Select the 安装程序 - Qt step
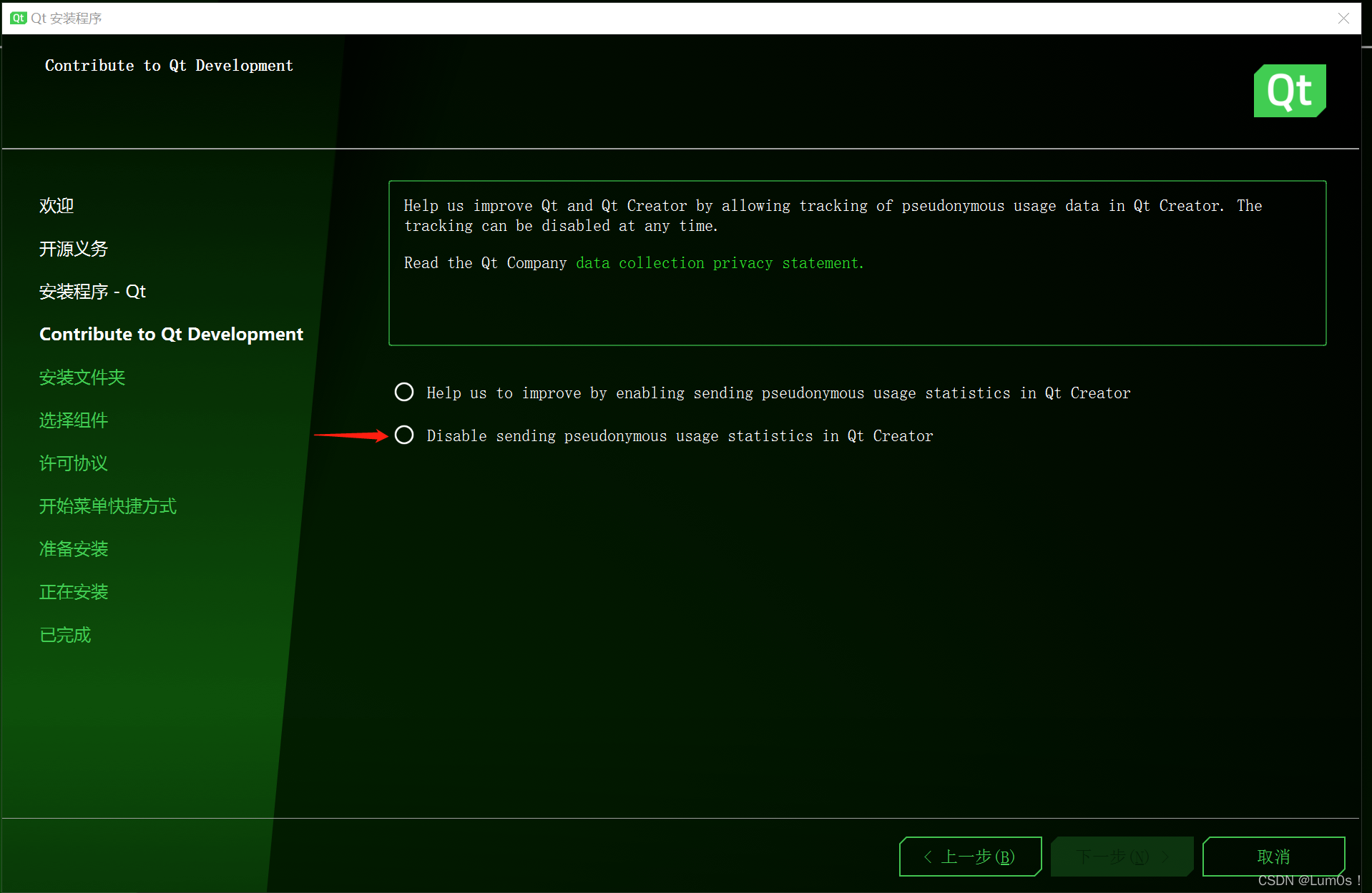 coord(92,292)
